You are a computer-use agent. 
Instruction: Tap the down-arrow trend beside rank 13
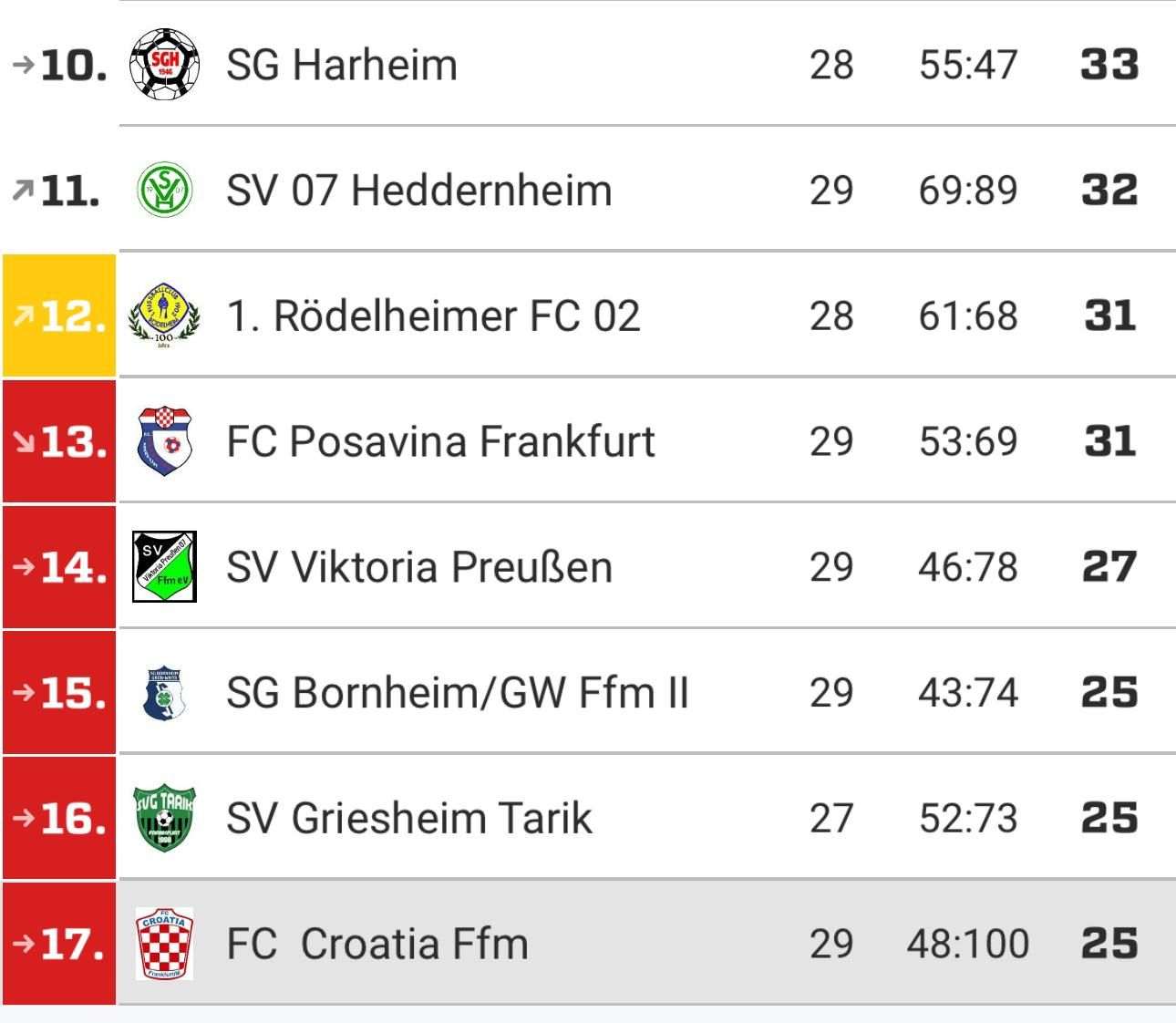[x=25, y=441]
